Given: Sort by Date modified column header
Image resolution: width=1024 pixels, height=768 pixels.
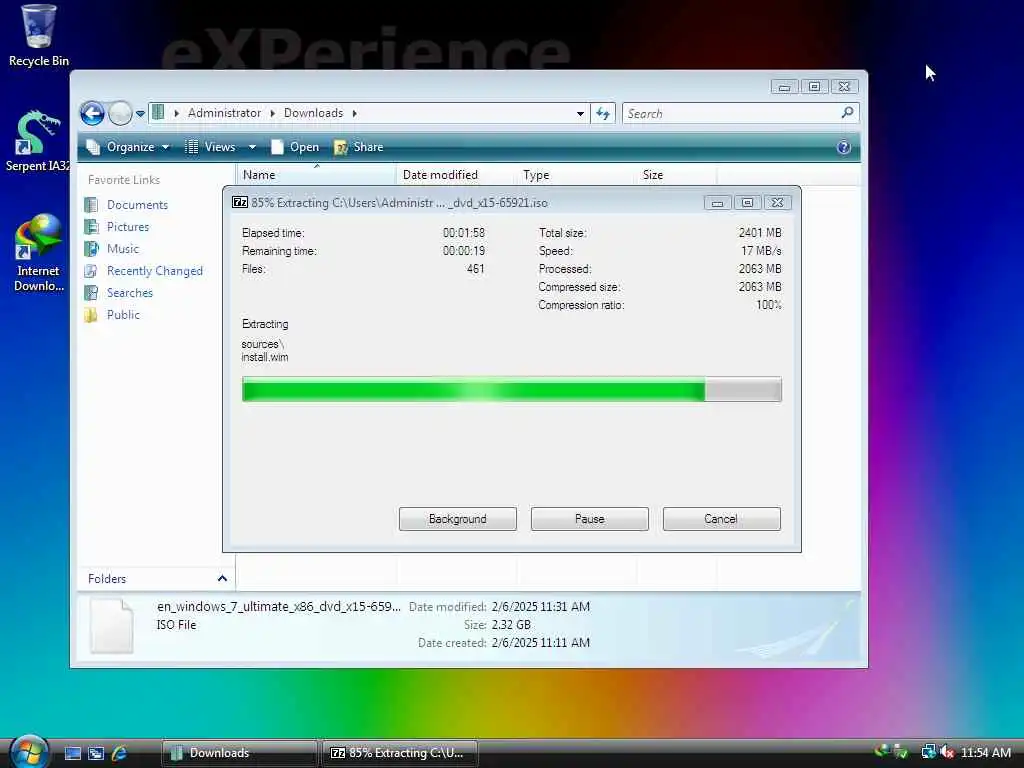Looking at the screenshot, I should (x=456, y=174).
